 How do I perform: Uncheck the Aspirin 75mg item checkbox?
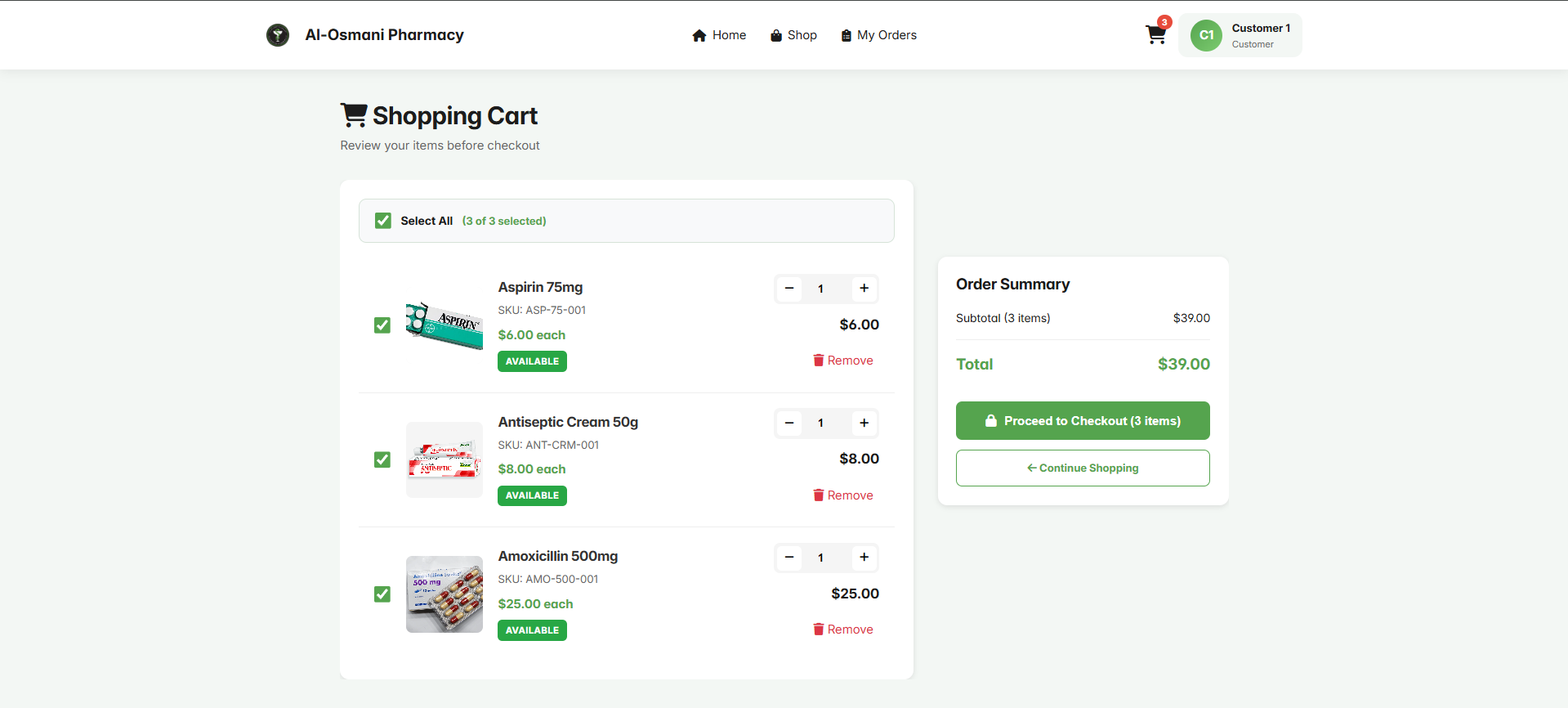point(382,325)
